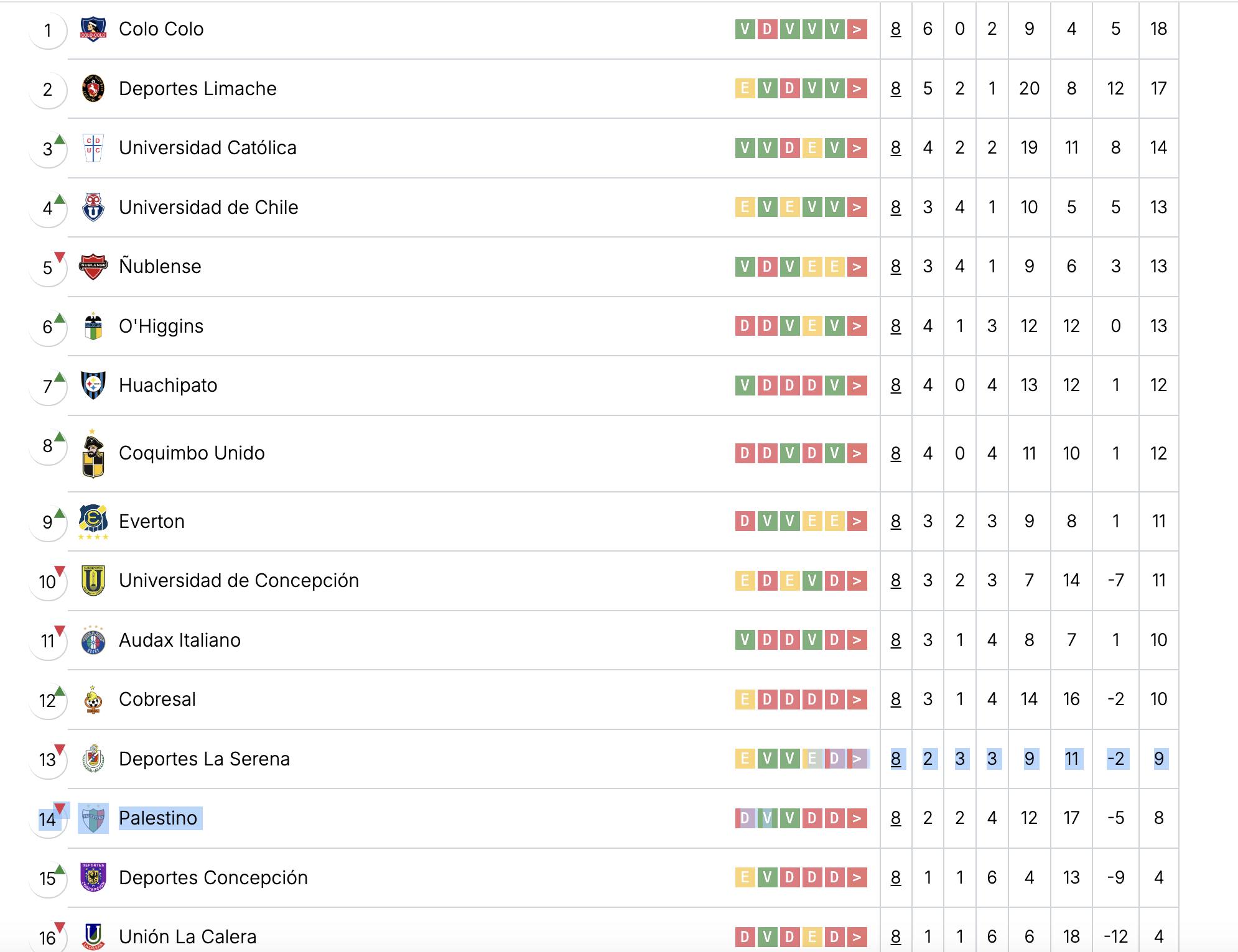The image size is (1238, 952).
Task: Click Unión La Calera's first red D badge
Action: [745, 936]
